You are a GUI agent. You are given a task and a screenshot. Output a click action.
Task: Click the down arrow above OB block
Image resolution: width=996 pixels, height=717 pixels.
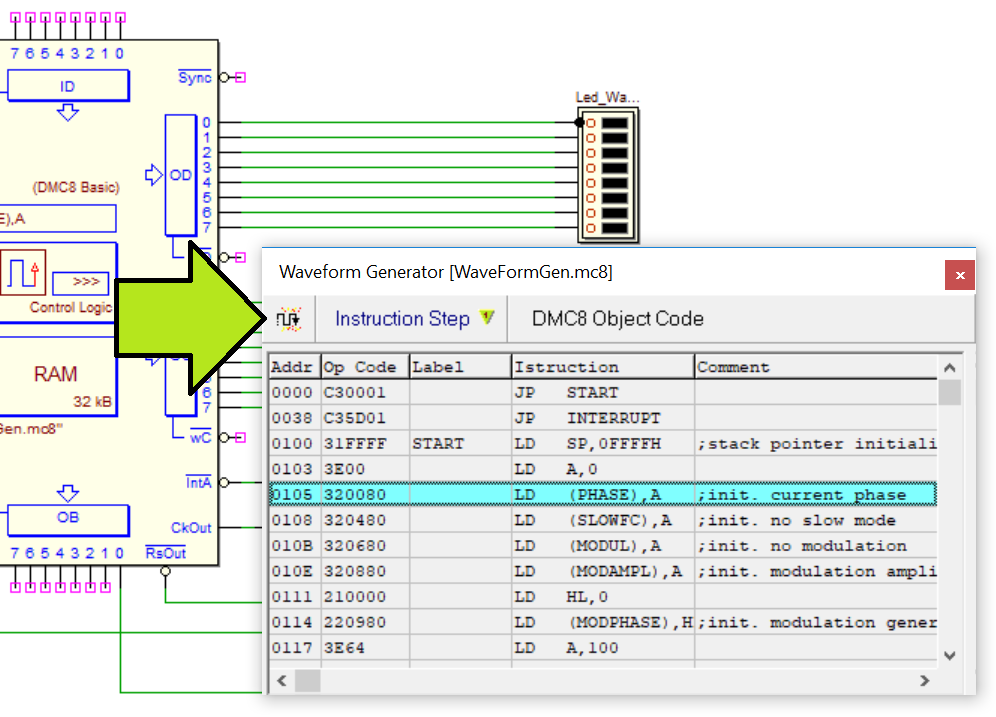[68, 493]
